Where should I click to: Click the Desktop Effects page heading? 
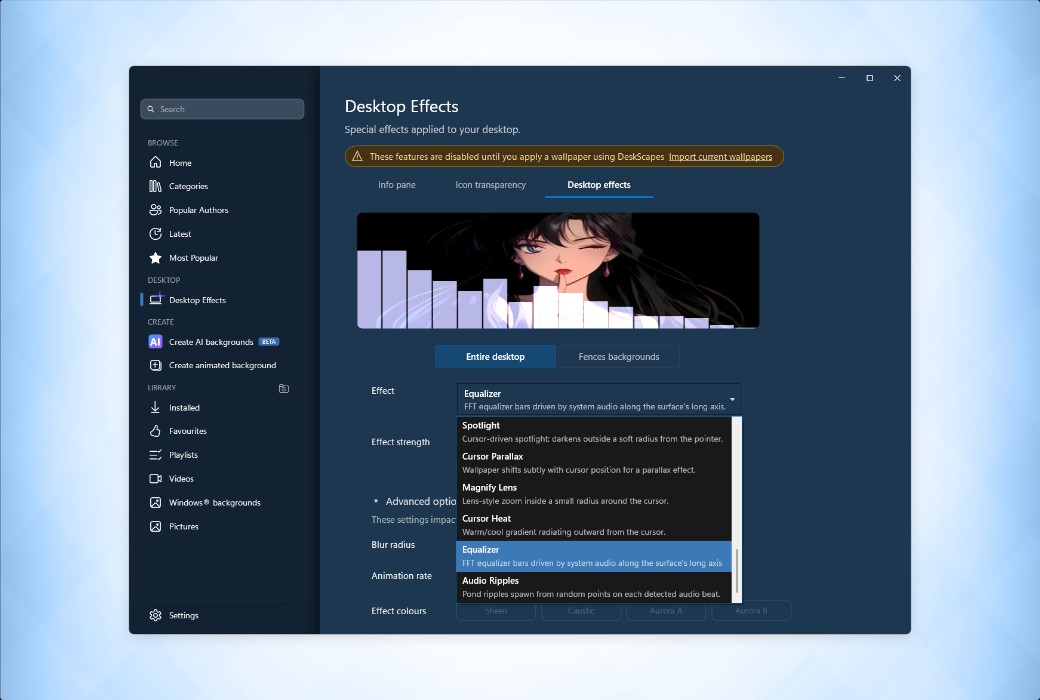[401, 106]
